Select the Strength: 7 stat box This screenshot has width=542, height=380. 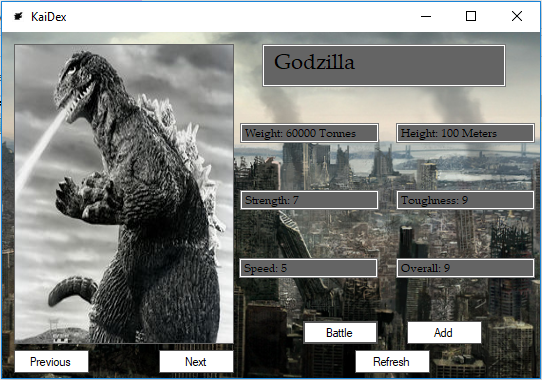(x=309, y=200)
